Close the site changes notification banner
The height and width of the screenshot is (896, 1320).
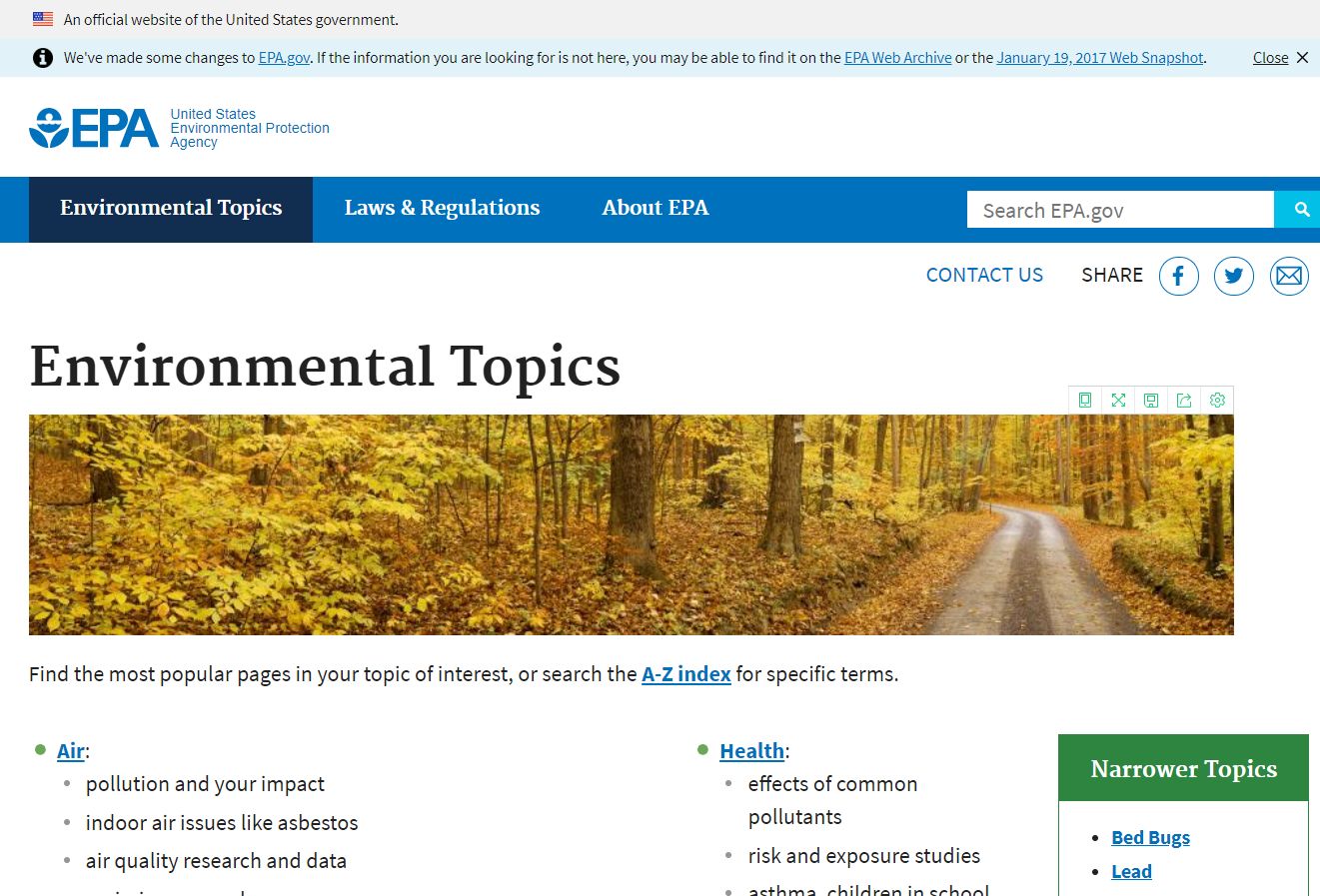click(x=1280, y=58)
